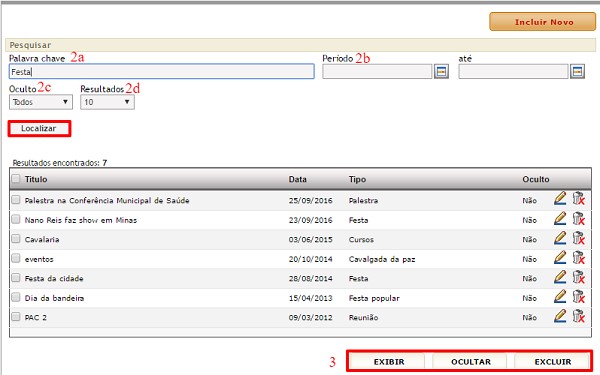The height and width of the screenshot is (375, 600).
Task: Click the type 'Cavalgada da paz'
Action: (x=382, y=259)
